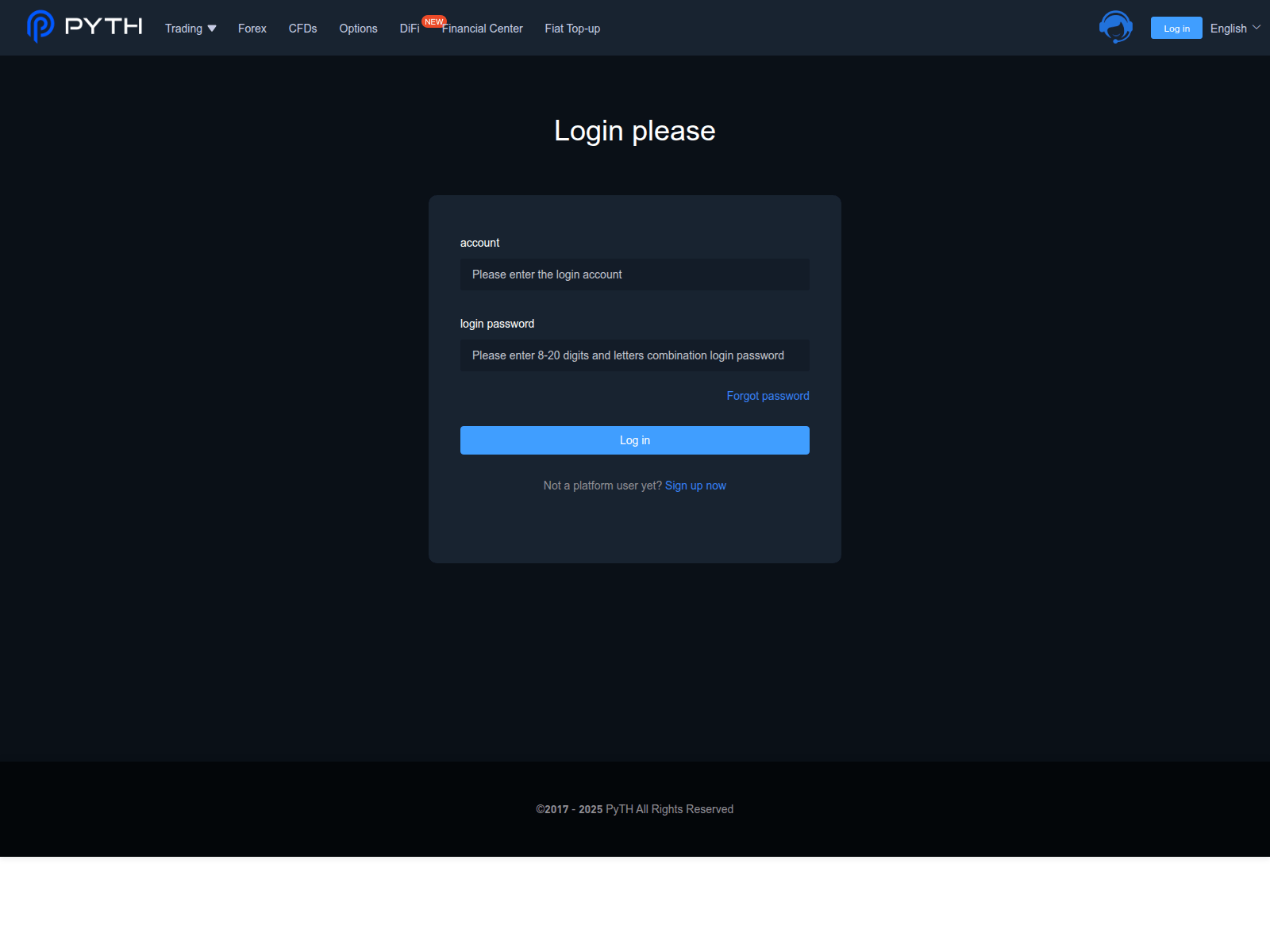Screen dimensions: 1270x952
Task: Open the Fiat Top-up page
Action: [572, 29]
